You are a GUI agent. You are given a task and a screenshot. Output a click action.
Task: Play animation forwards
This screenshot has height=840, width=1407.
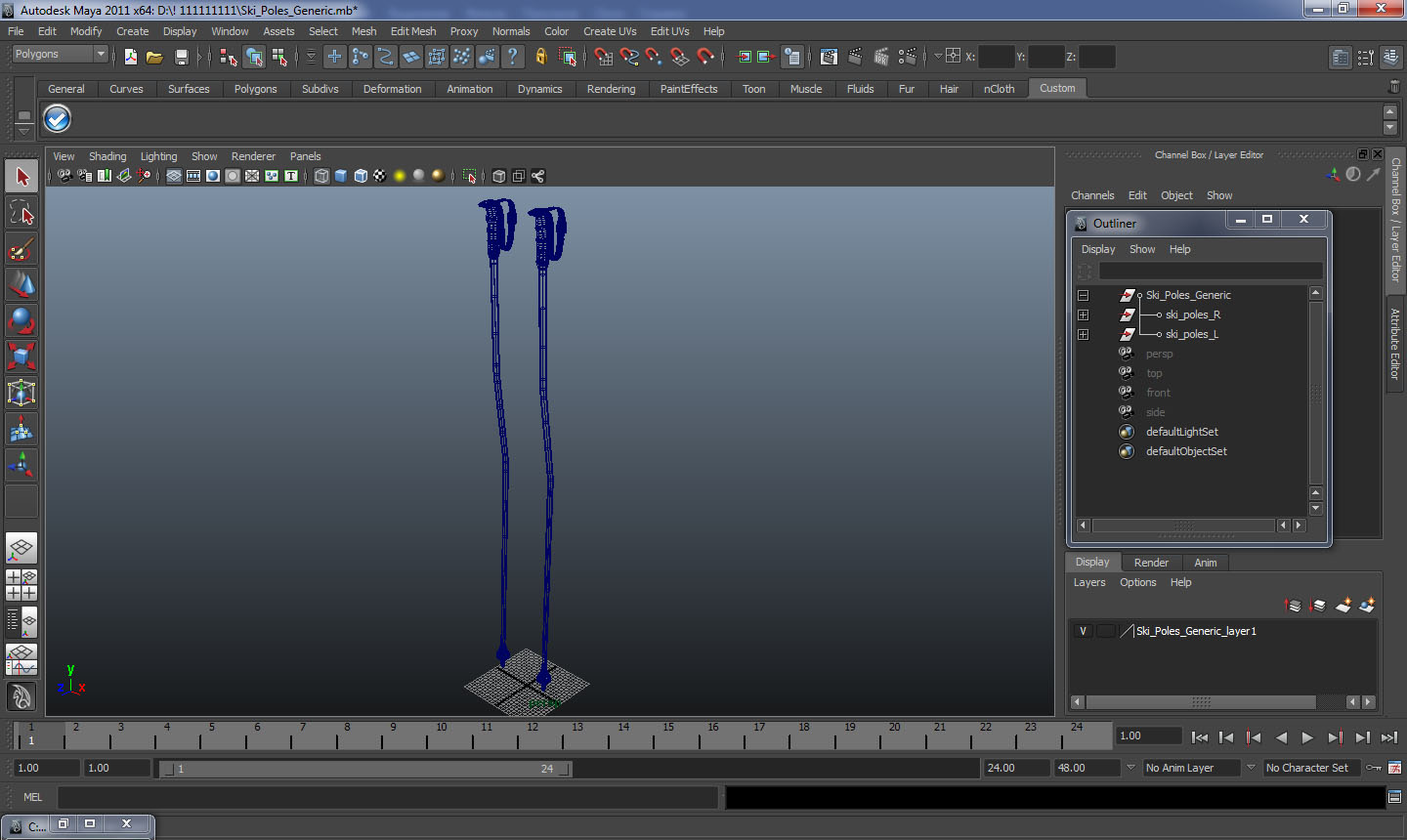point(1307,737)
